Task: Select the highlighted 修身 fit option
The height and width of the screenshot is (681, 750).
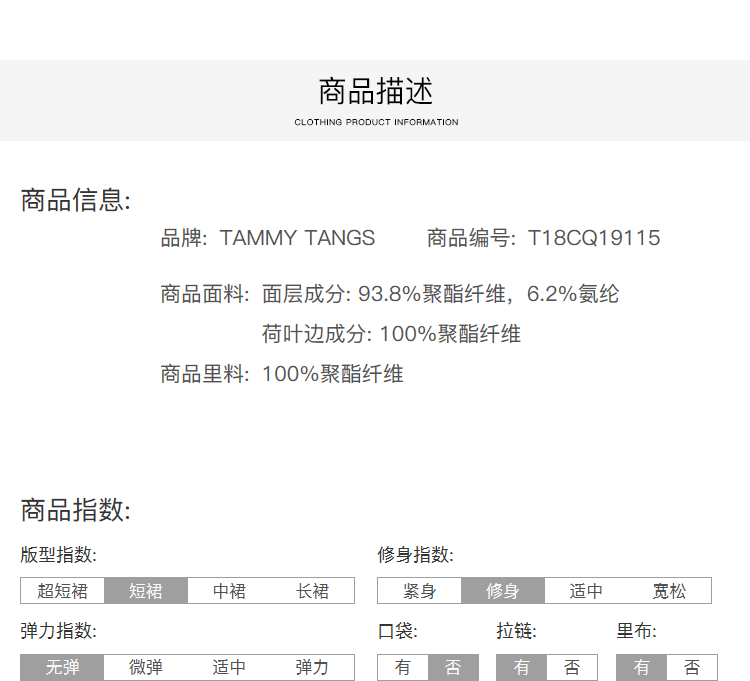Action: (503, 591)
